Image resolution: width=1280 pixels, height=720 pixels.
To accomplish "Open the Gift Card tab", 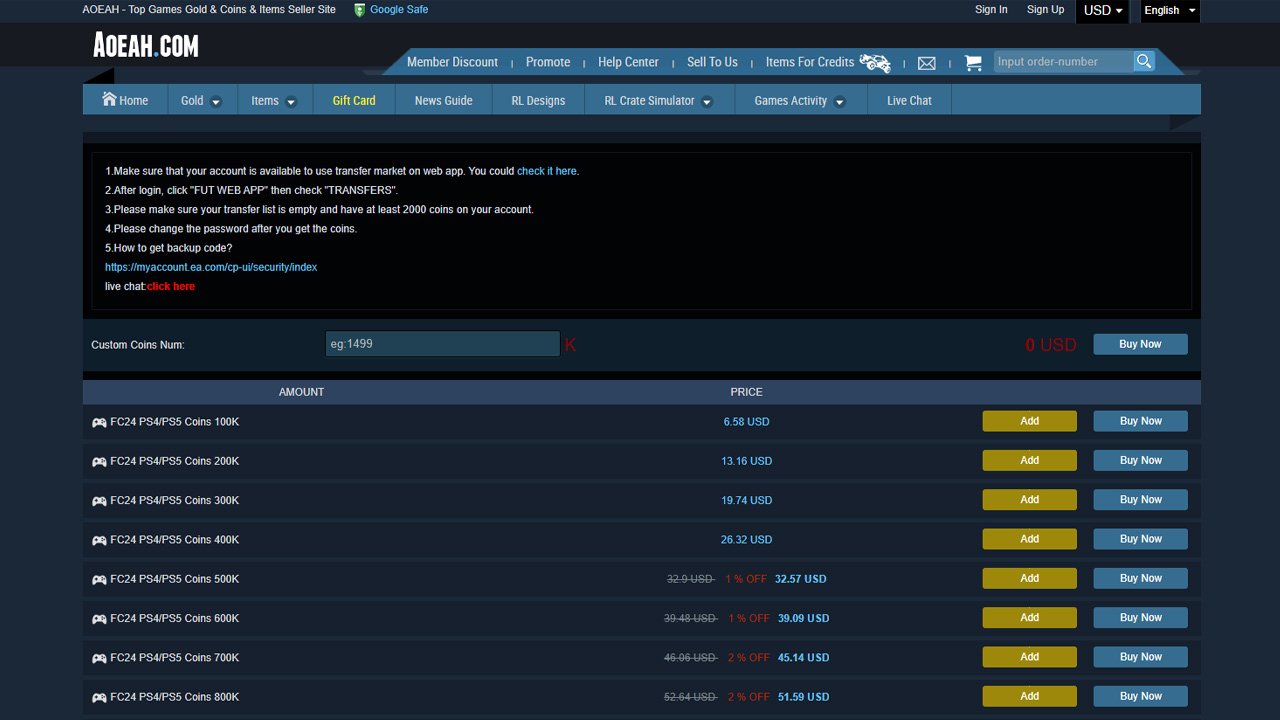I will click(x=354, y=101).
